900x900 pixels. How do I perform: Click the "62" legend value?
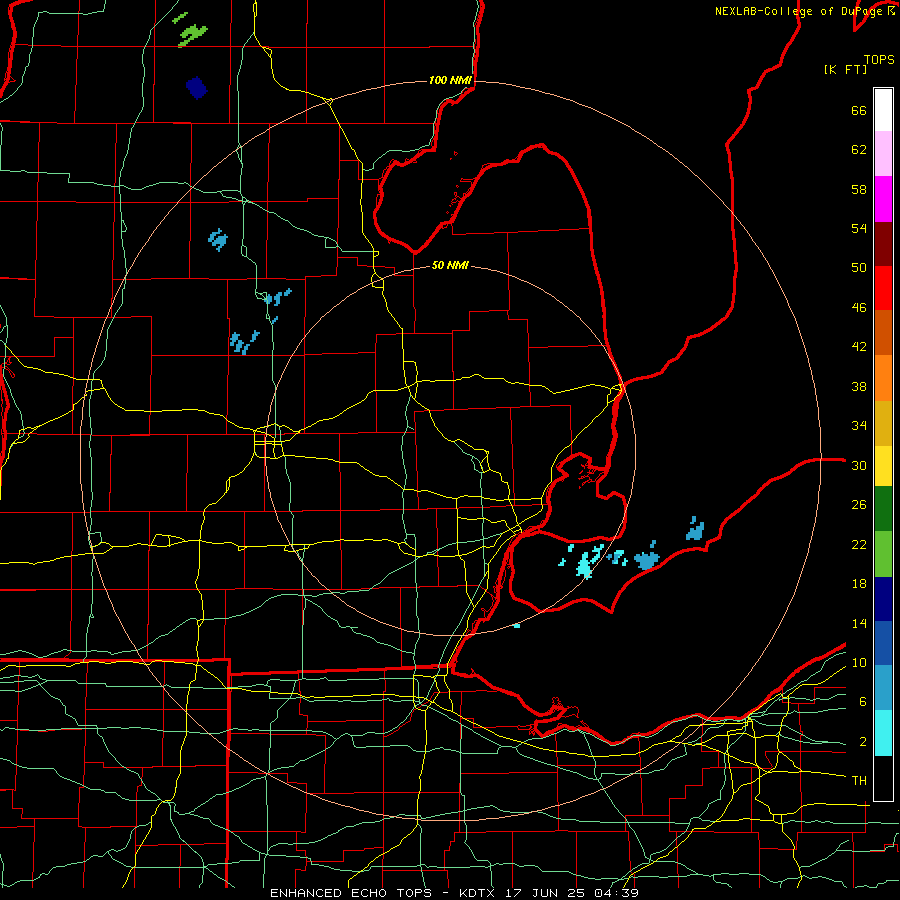(x=859, y=150)
